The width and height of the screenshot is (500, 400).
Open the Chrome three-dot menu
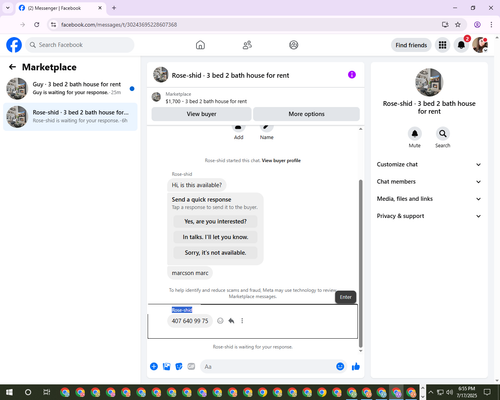click(491, 24)
